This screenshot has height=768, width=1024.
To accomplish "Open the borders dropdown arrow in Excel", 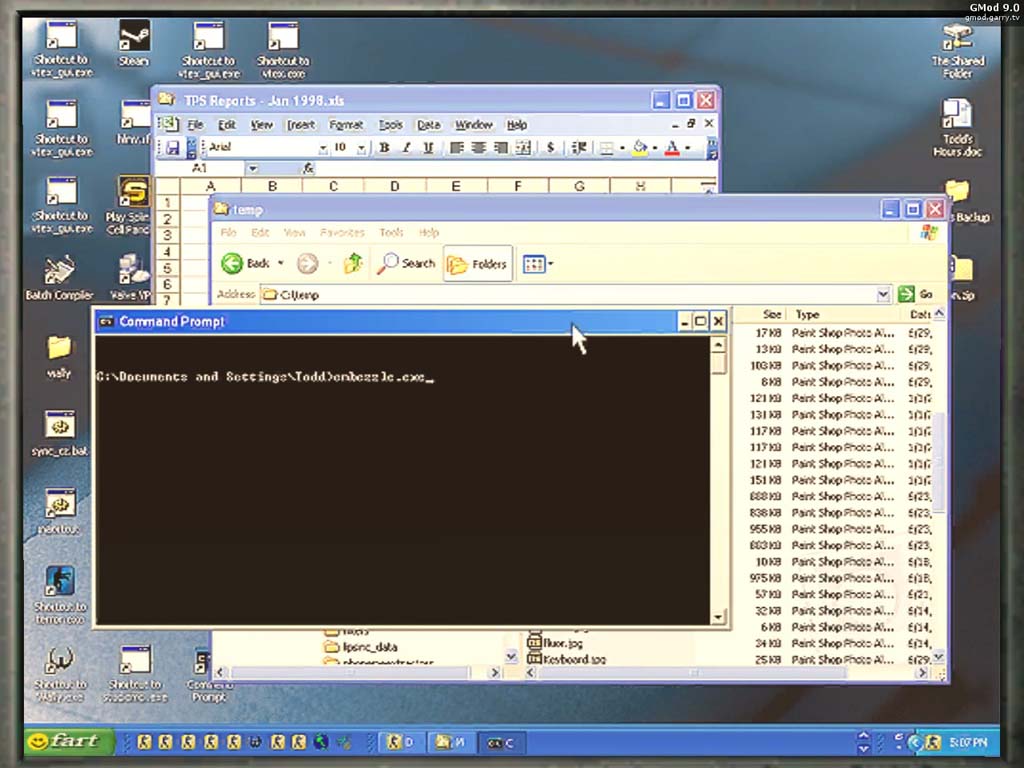I will point(622,148).
